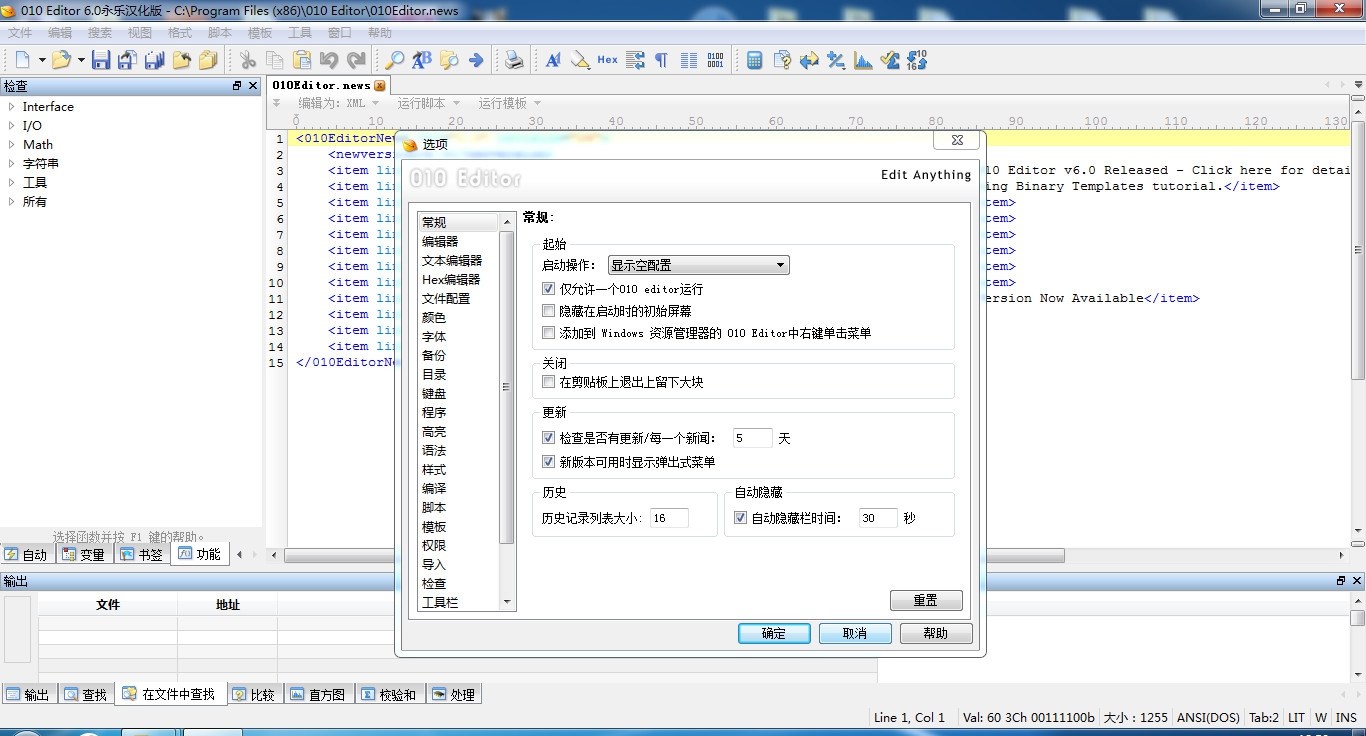The width and height of the screenshot is (1366, 736).
Task: Click the history list size input field
Action: tap(669, 518)
